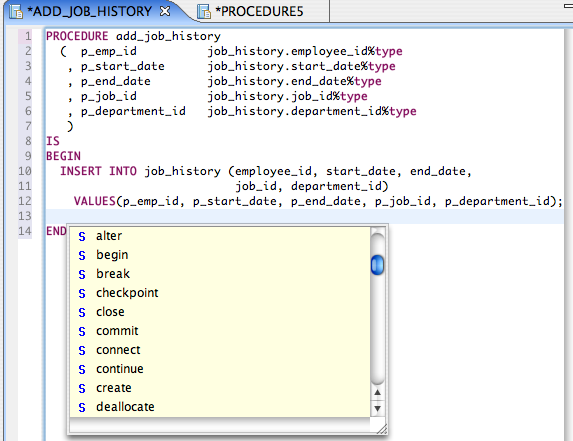Click p_job_id parameter on line 5
The width and height of the screenshot is (573, 441).
pyautogui.click(x=109, y=96)
